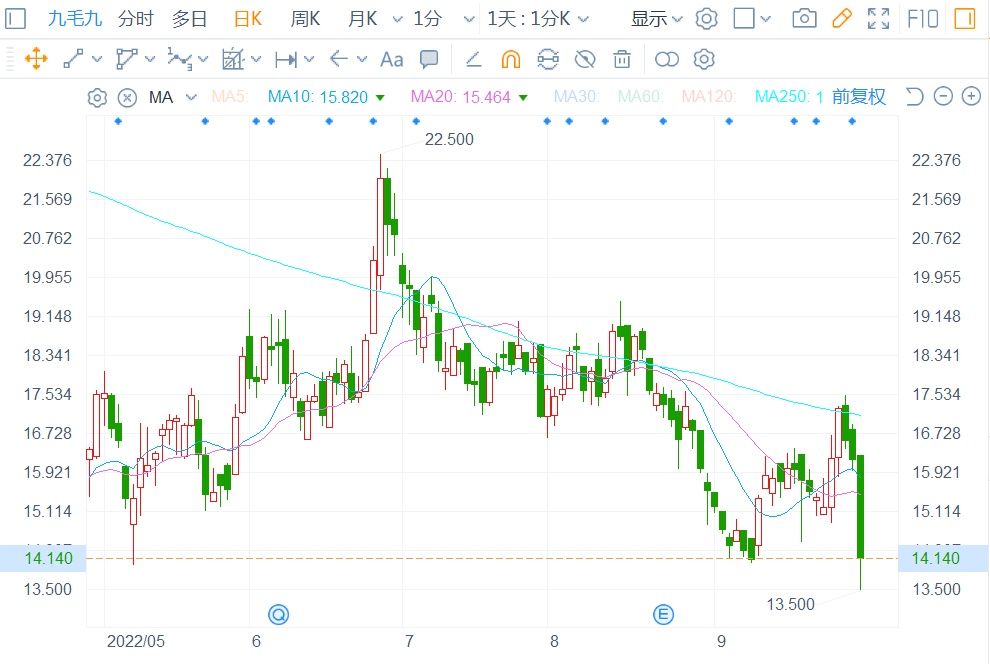990x664 pixels.
Task: Expand the 显示 display dropdown
Action: point(656,18)
